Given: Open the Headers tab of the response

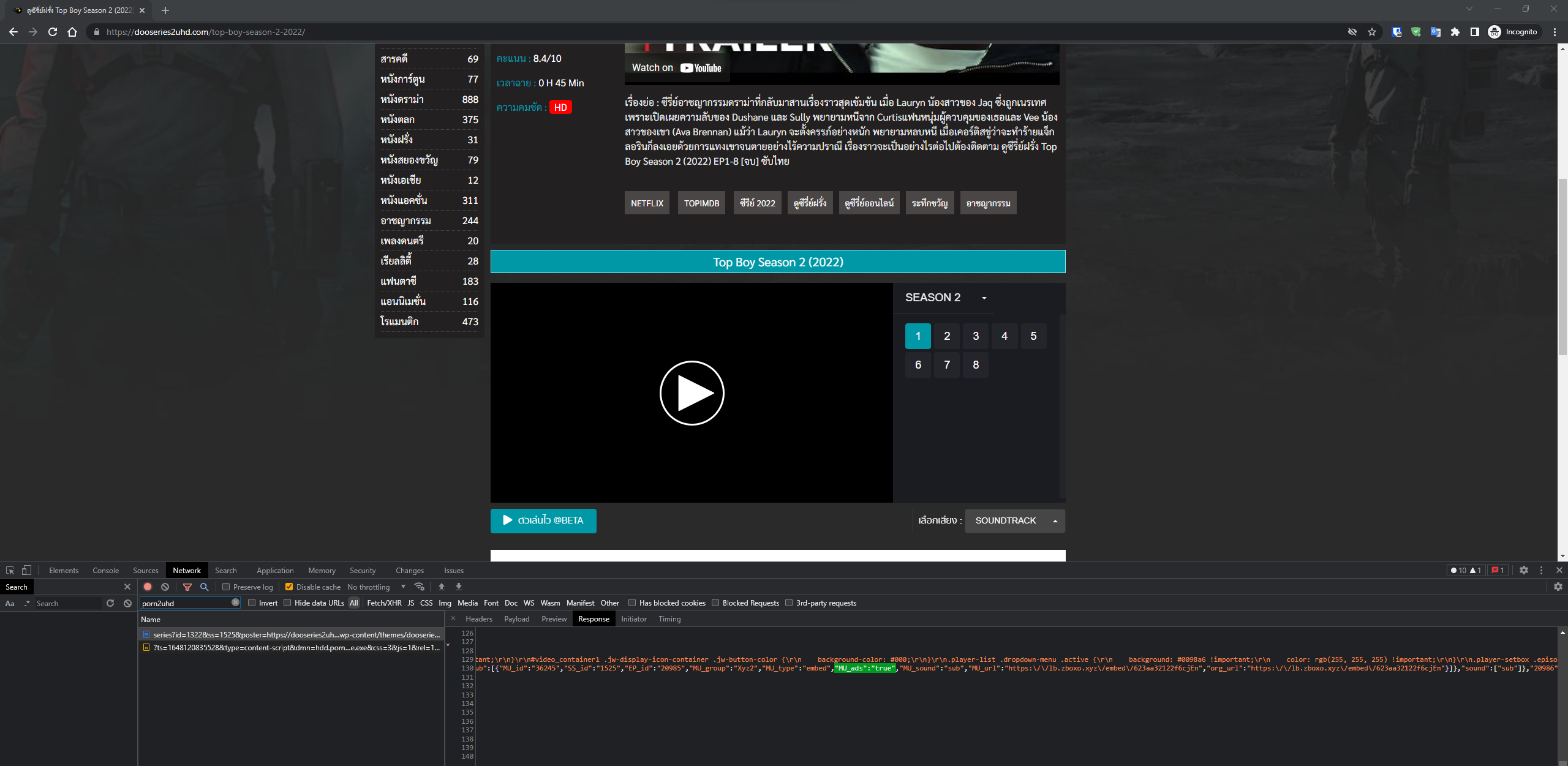Looking at the screenshot, I should pyautogui.click(x=479, y=618).
